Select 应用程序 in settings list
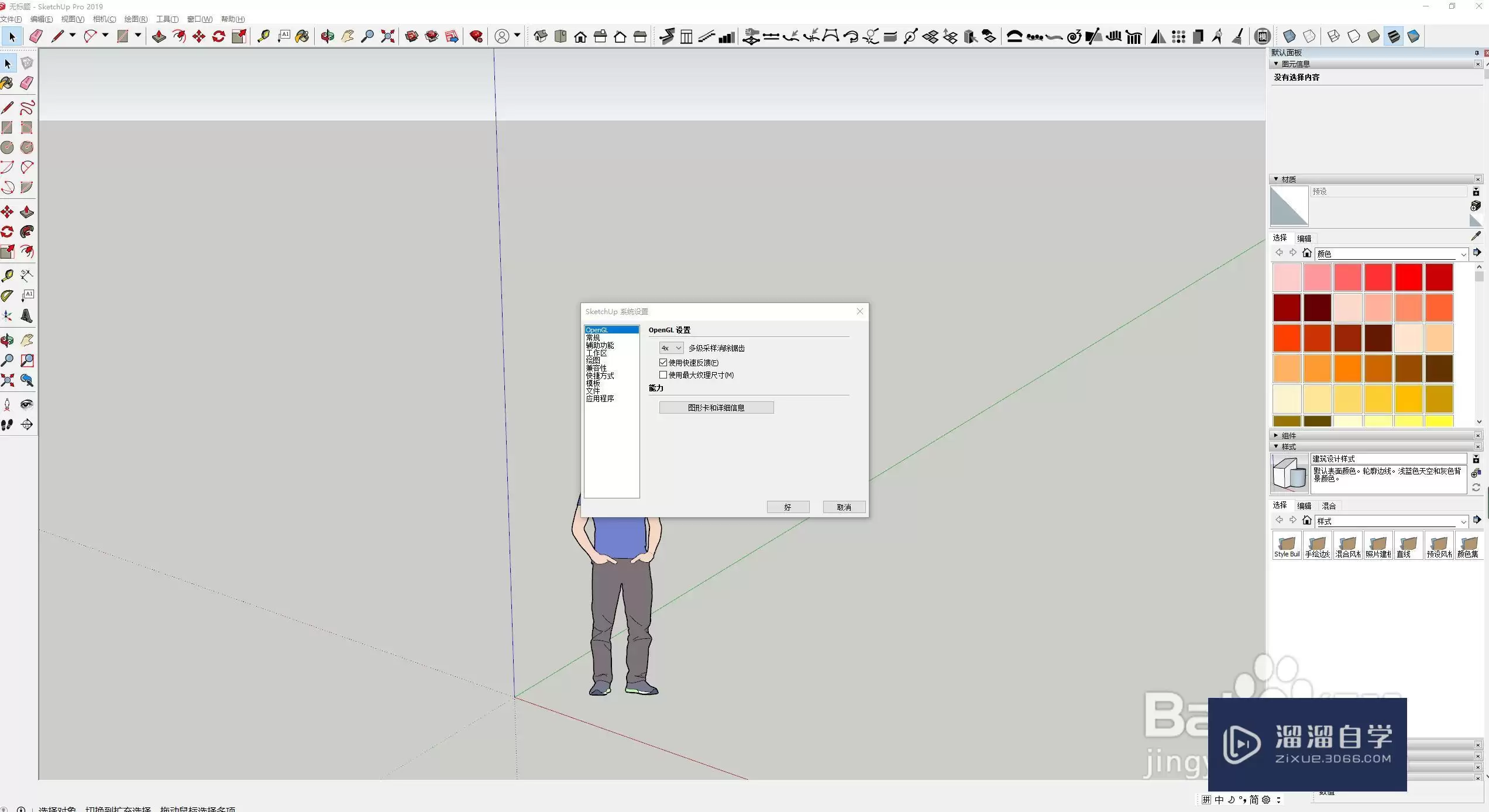This screenshot has width=1489, height=812. 600,399
